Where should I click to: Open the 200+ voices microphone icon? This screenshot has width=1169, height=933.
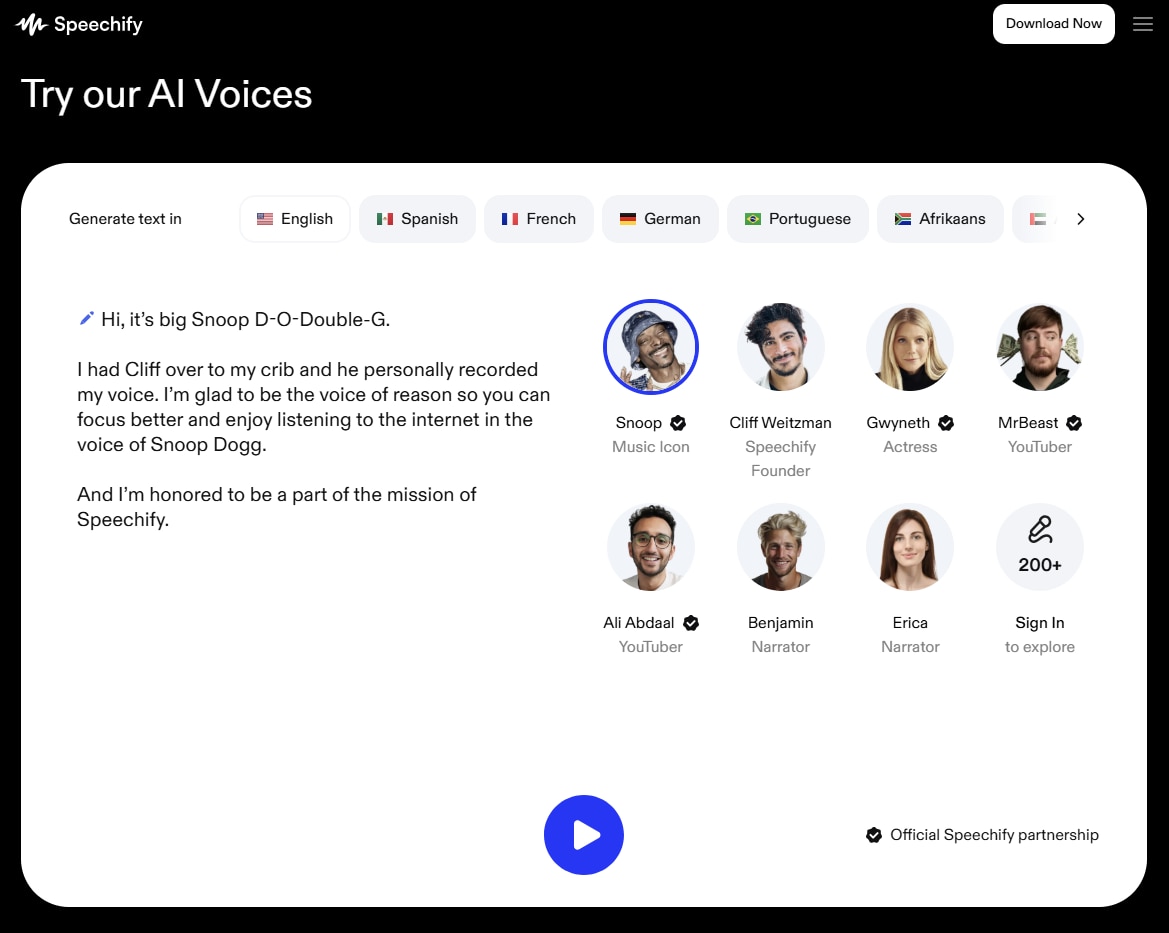(1039, 547)
